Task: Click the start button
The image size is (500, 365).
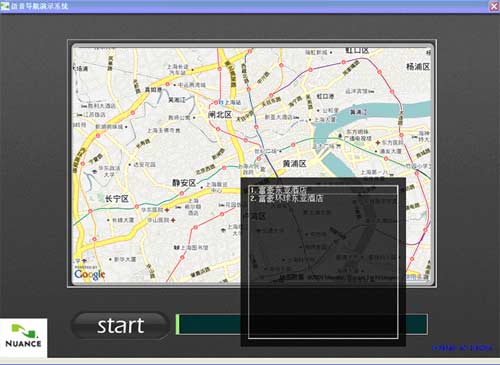Action: tap(120, 326)
